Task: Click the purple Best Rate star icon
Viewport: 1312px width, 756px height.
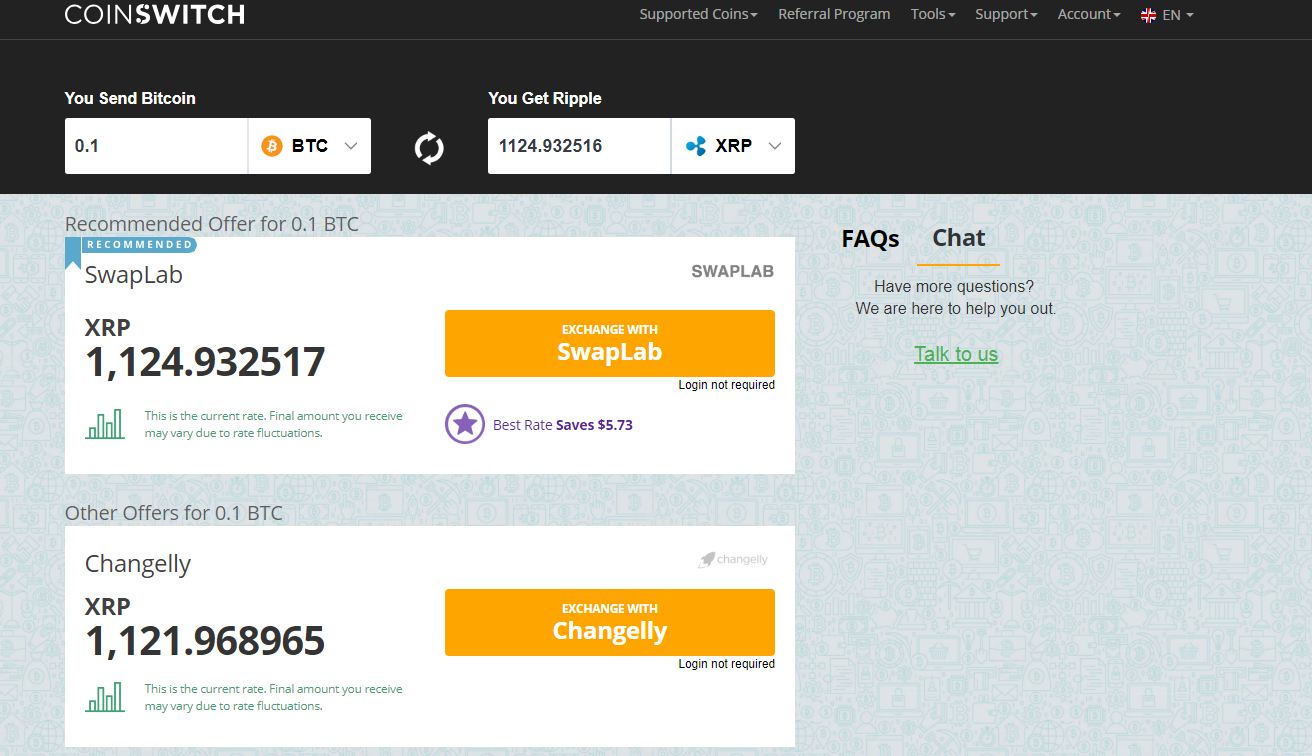Action: point(465,424)
